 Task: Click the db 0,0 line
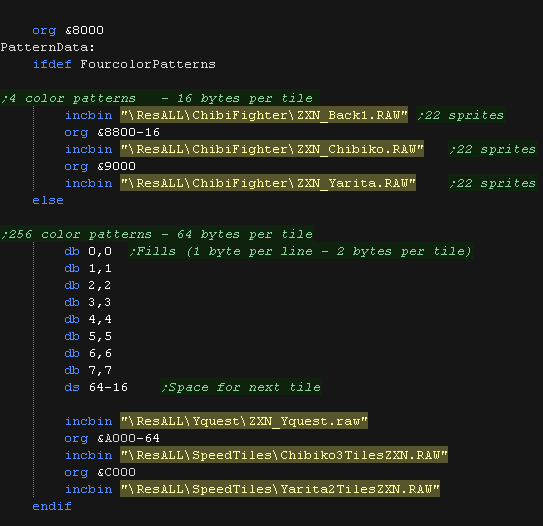[x=88, y=251]
